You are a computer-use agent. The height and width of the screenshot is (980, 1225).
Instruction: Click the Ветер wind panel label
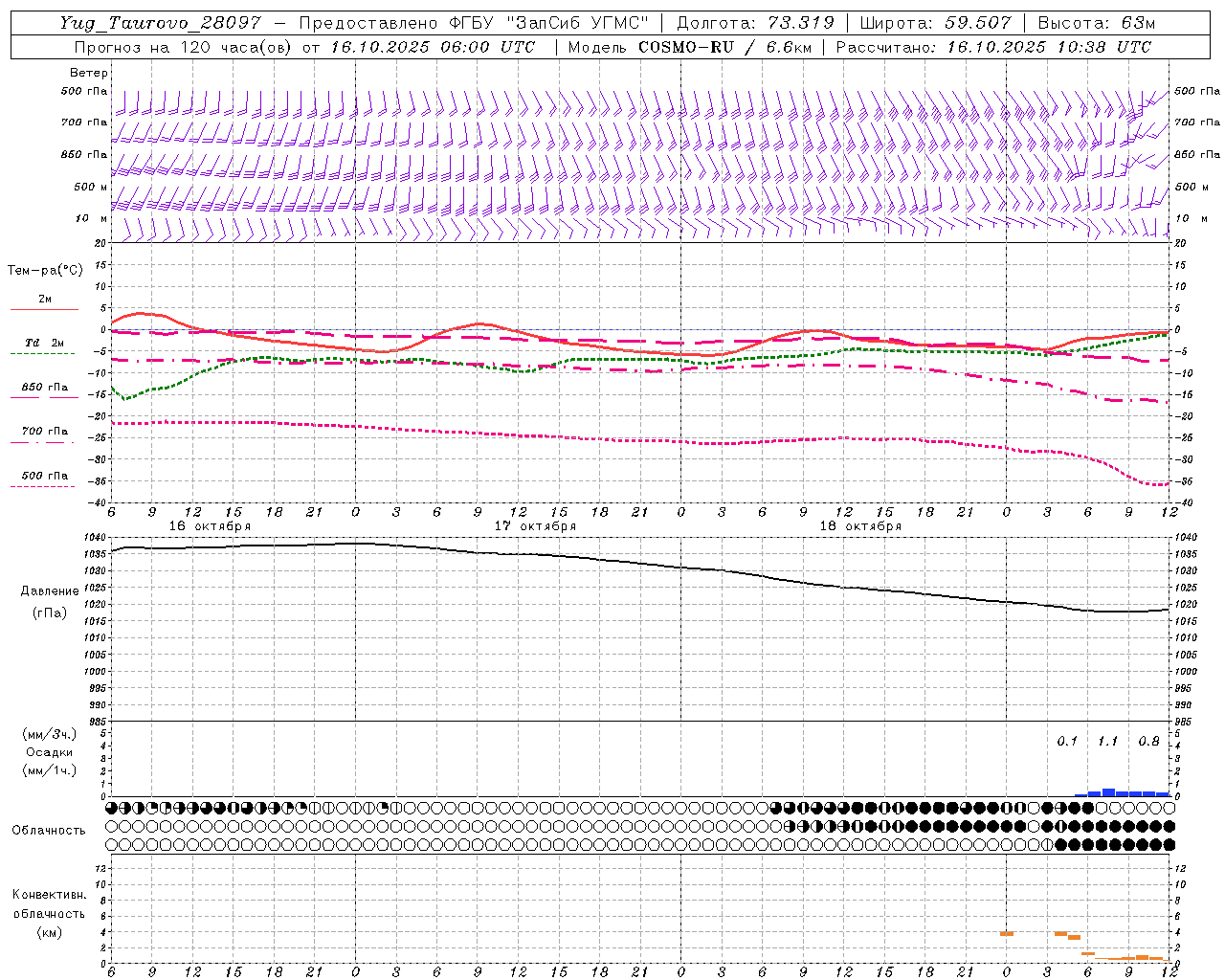89,73
